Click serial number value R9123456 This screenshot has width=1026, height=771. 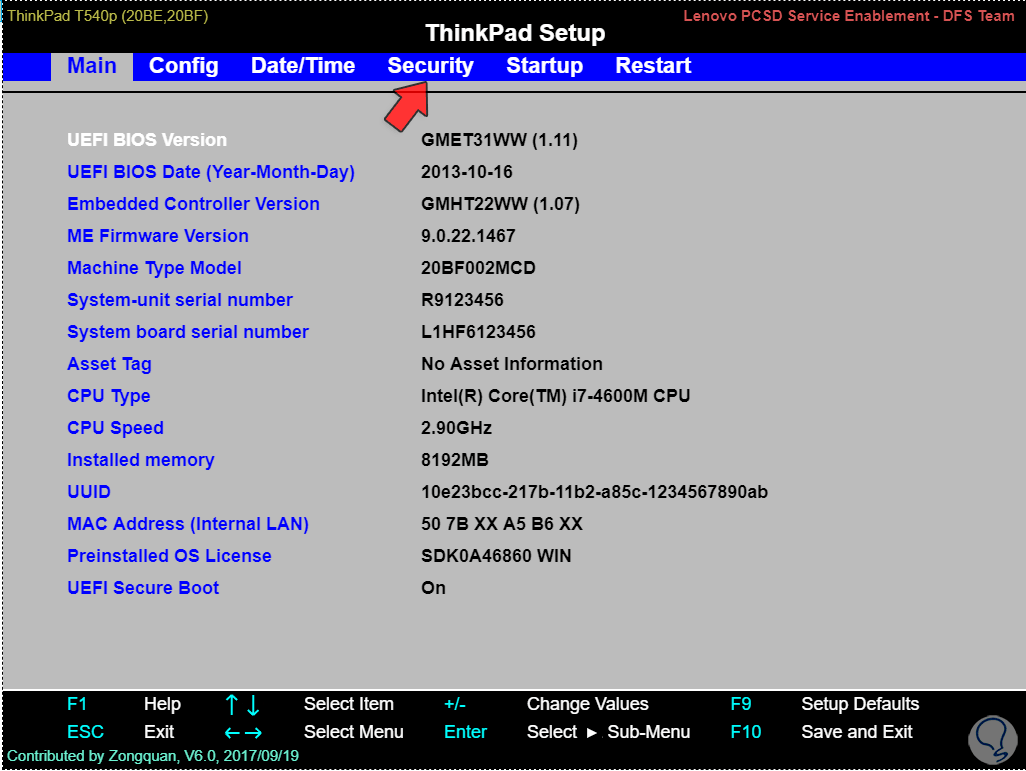coord(462,300)
